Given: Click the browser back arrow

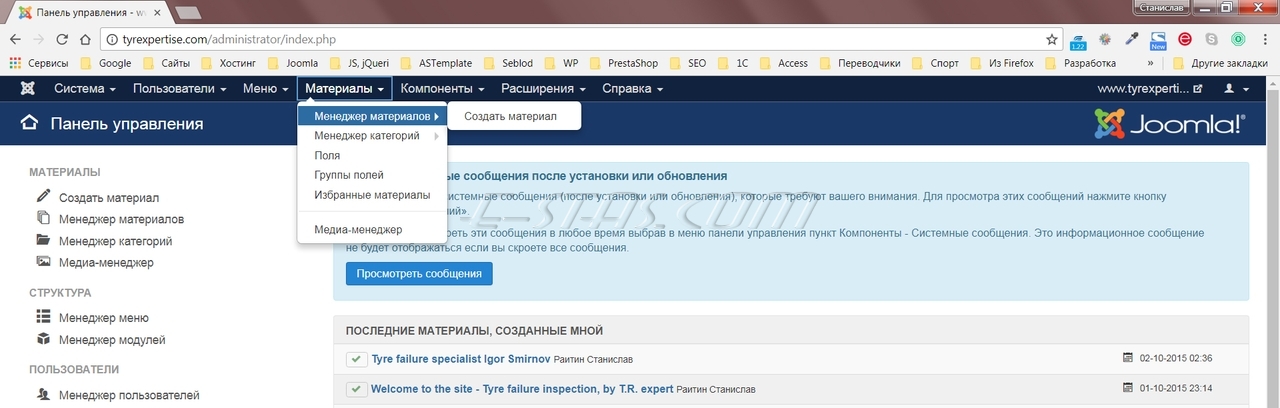Looking at the screenshot, I should pos(15,40).
